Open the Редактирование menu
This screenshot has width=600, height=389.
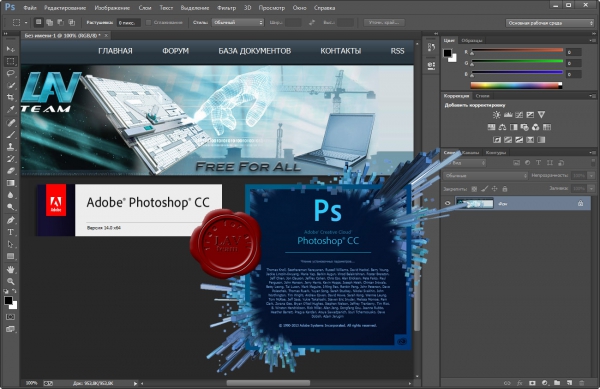click(65, 8)
